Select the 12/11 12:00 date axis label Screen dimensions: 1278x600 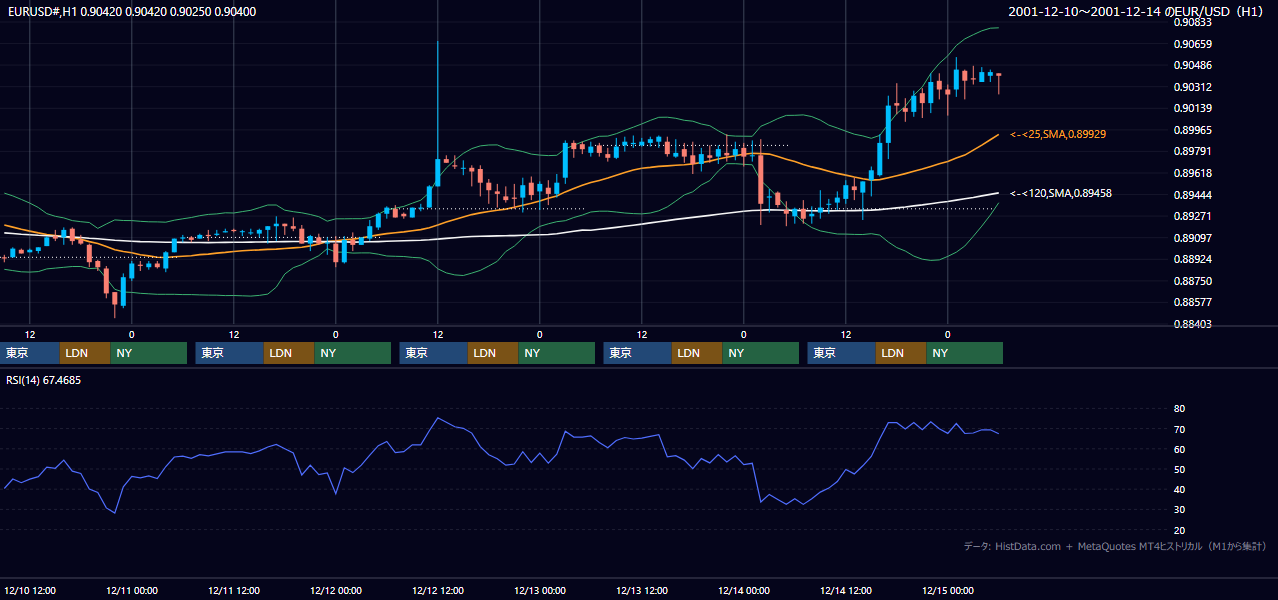[x=234, y=590]
